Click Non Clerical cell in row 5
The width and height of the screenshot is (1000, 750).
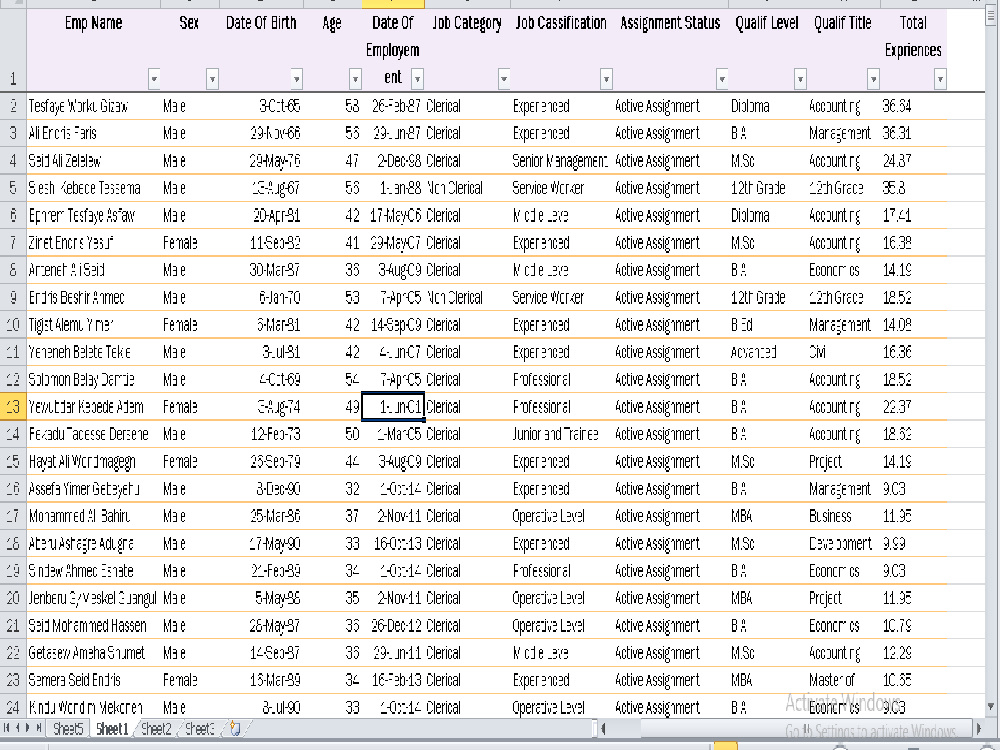tap(467, 188)
